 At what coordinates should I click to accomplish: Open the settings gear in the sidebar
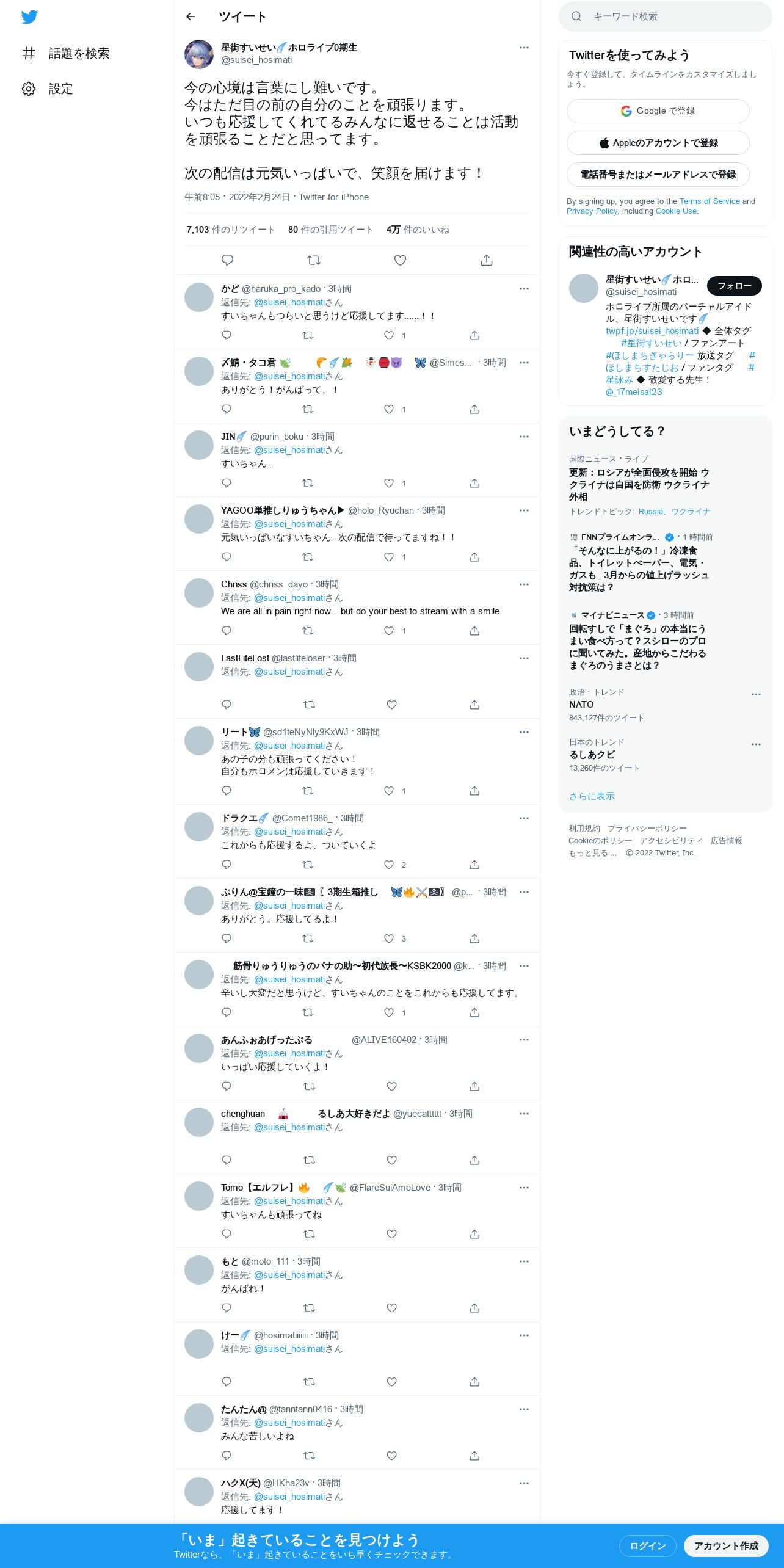pos(29,89)
